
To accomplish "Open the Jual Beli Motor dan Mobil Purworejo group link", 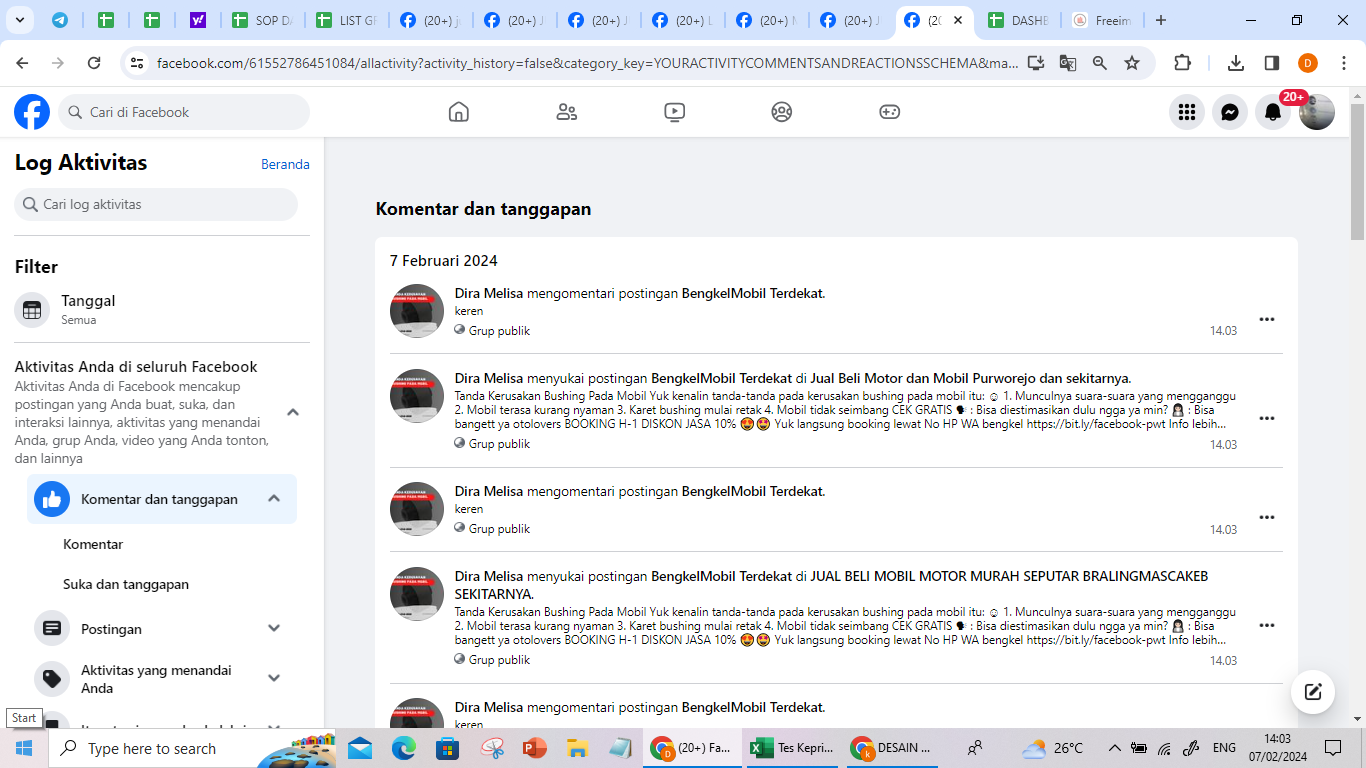I will point(970,378).
